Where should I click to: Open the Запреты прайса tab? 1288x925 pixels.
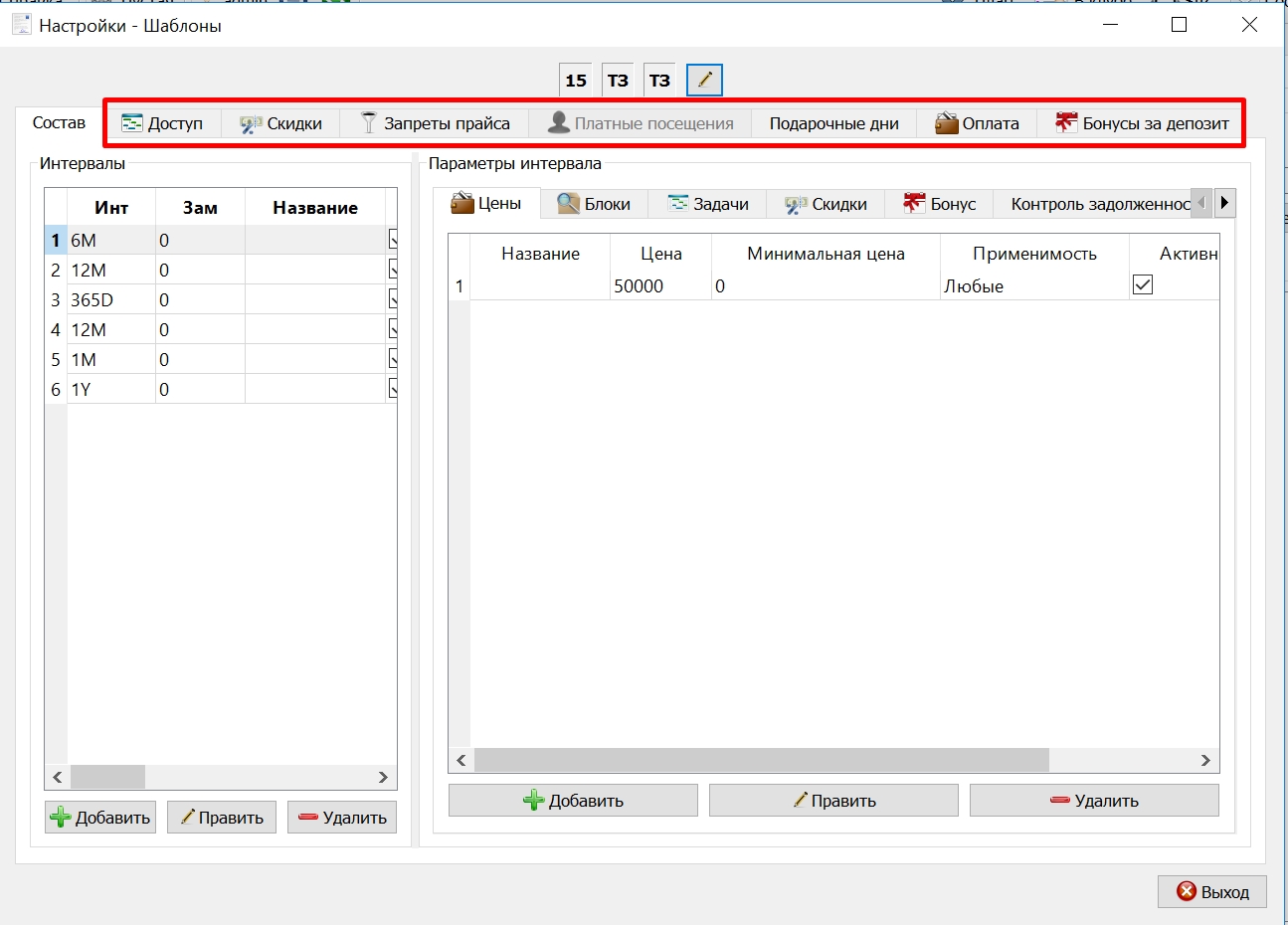point(435,123)
